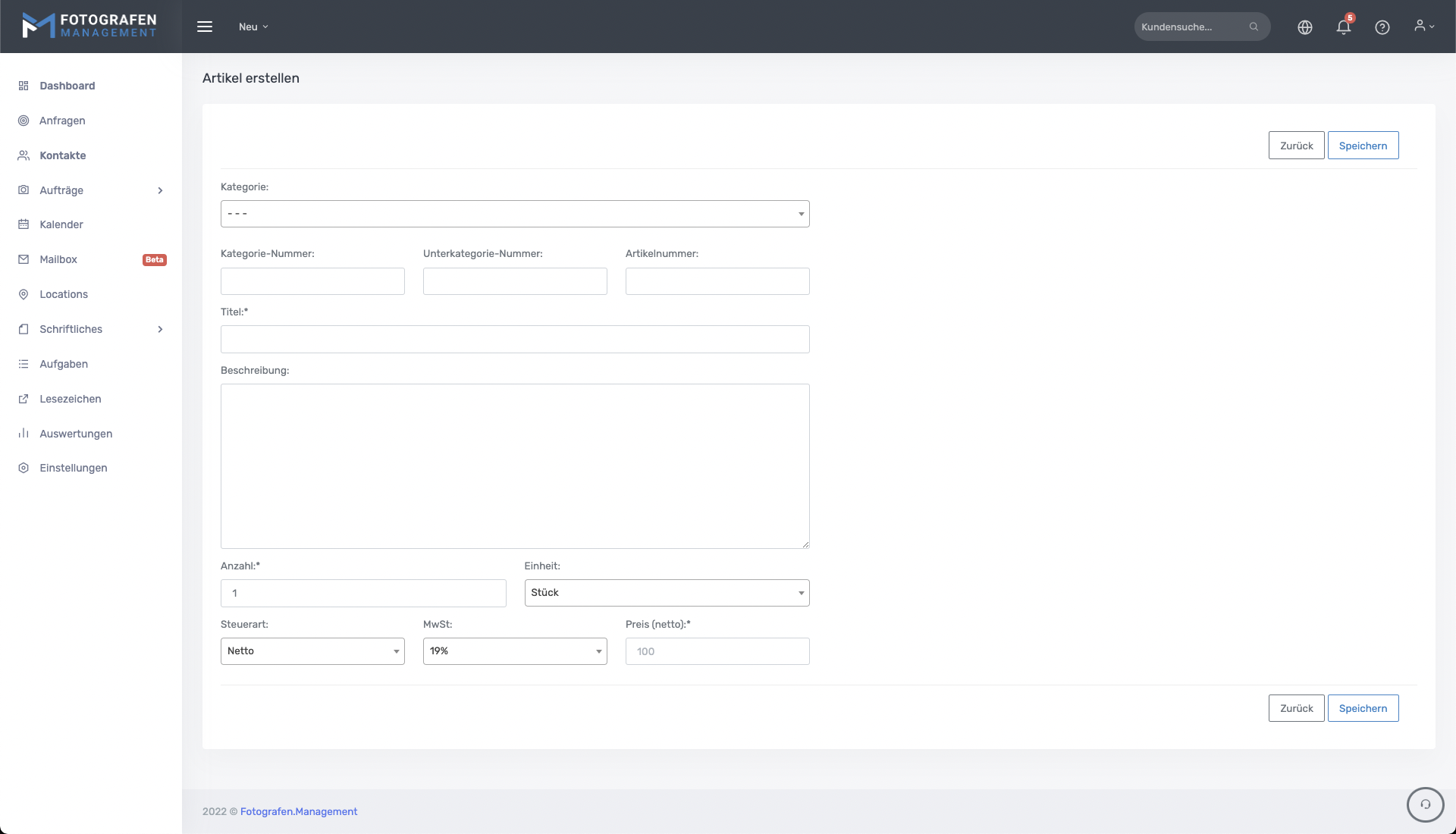The height and width of the screenshot is (834, 1456).
Task: Click the bottom Zurück button
Action: click(1295, 708)
